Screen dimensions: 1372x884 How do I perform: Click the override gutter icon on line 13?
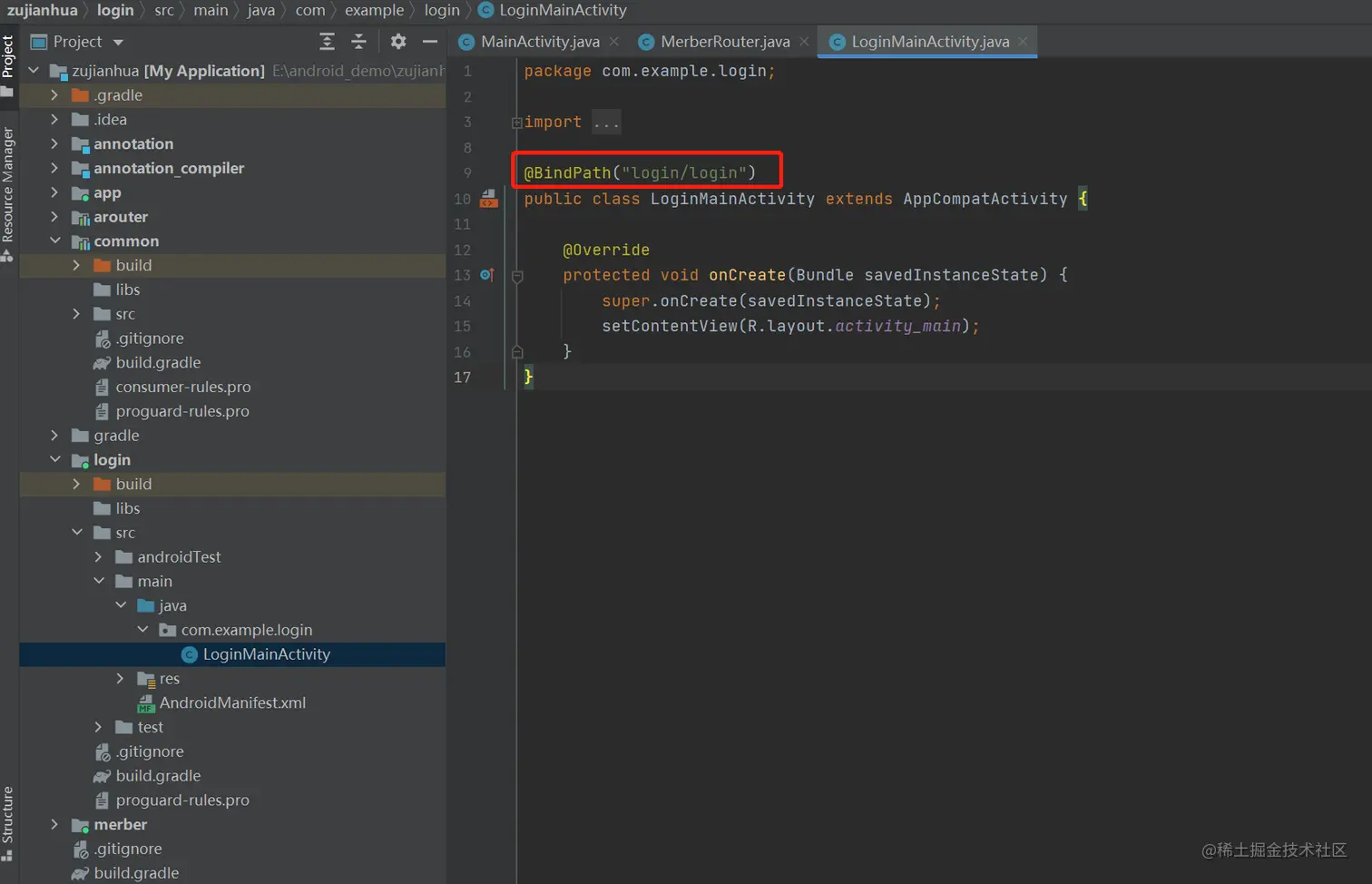click(x=487, y=275)
